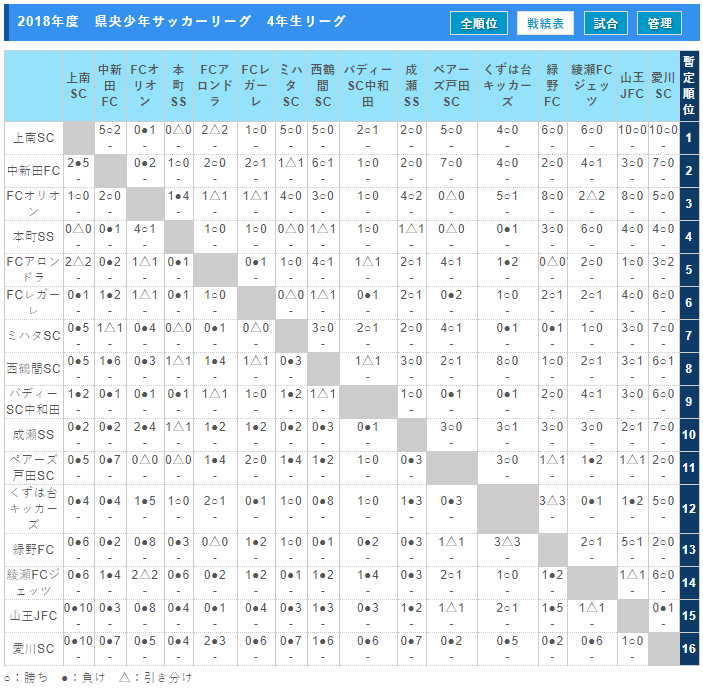Click the 7○0 result in the ミハタSC row
This screenshot has height=688, width=703.
click(664, 328)
